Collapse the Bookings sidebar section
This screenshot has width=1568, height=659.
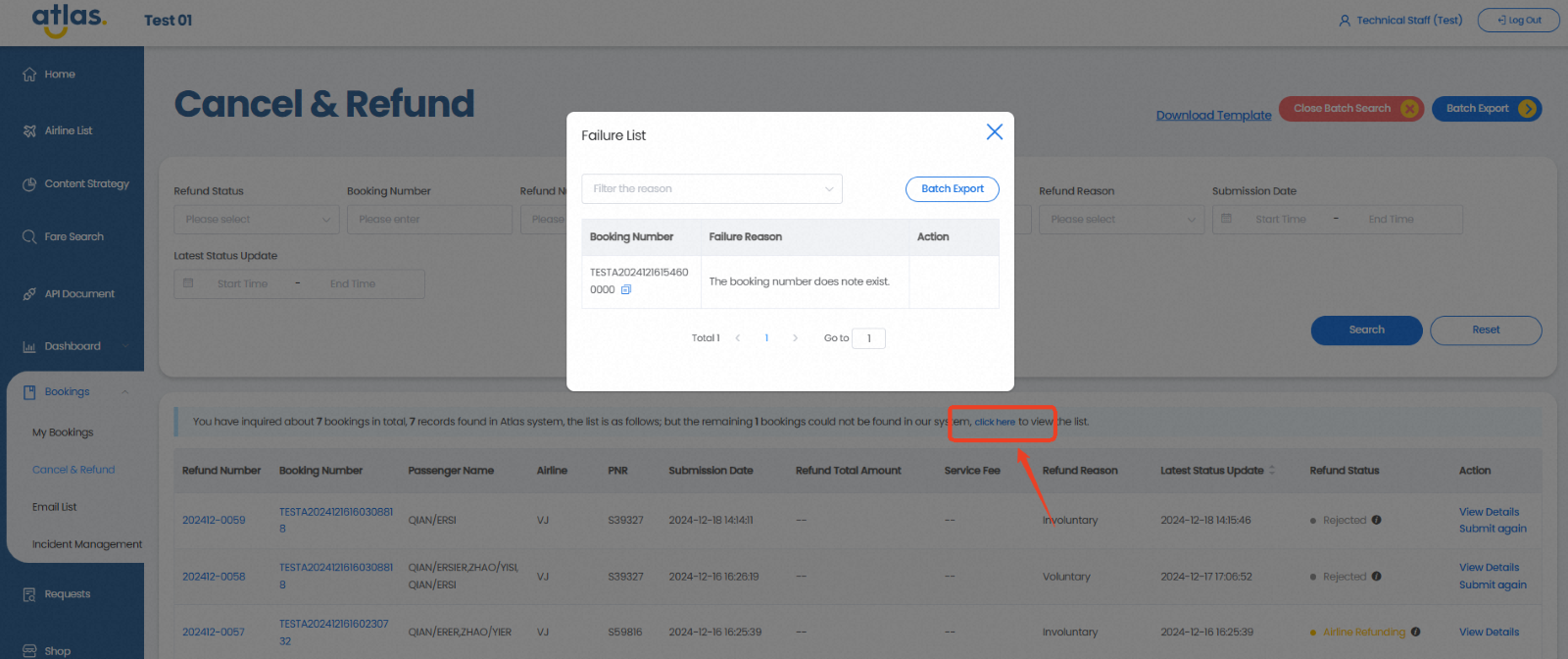[124, 392]
